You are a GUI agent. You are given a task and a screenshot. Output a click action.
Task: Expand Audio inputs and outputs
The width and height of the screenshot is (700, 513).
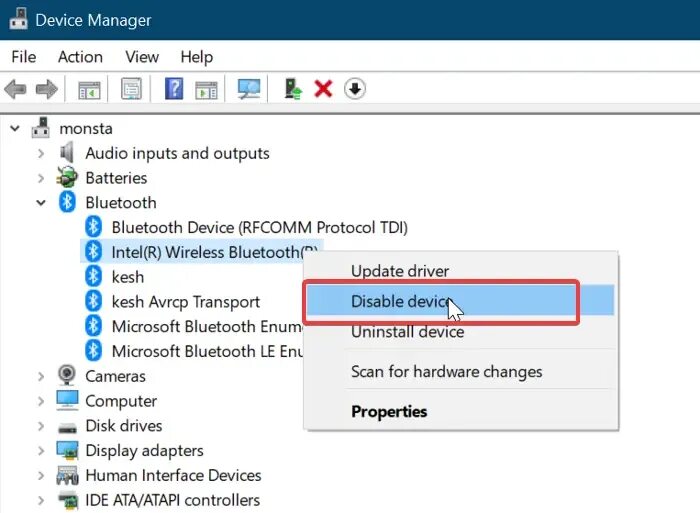41,154
